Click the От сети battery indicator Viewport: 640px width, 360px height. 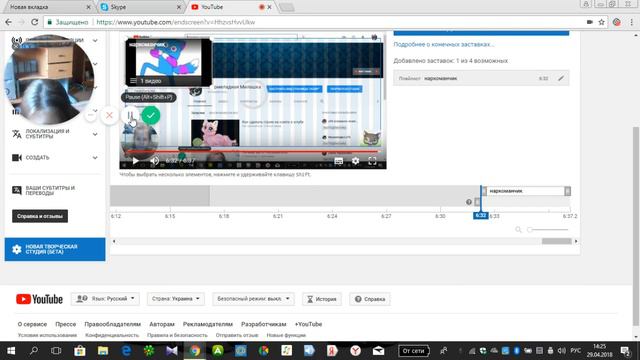[x=413, y=351]
